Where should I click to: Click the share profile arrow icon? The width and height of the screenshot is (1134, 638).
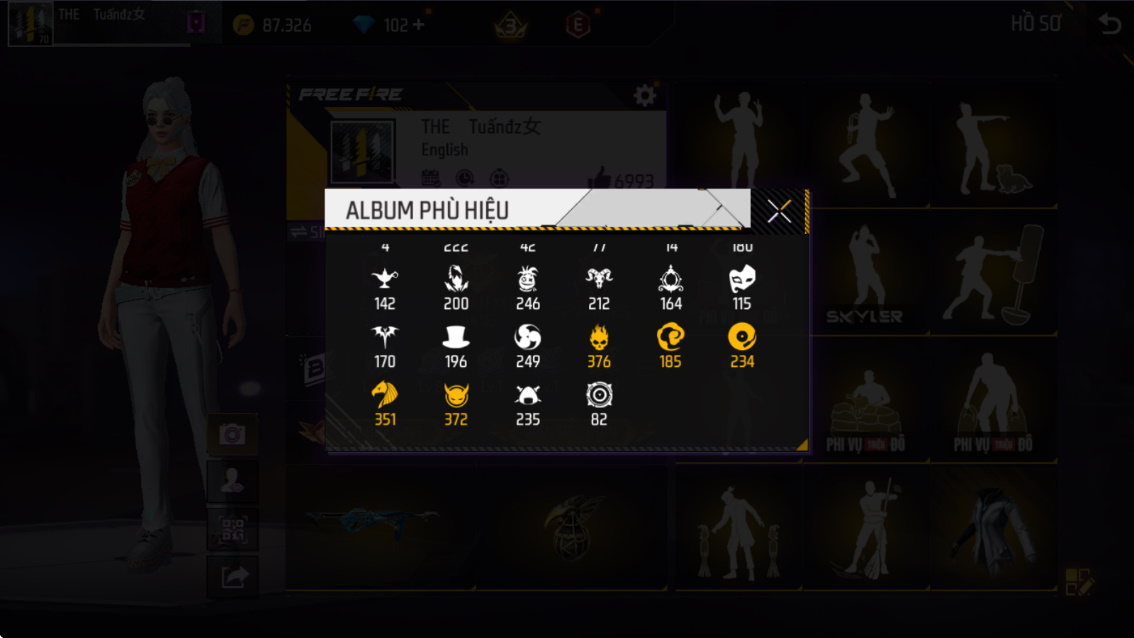tap(232, 577)
